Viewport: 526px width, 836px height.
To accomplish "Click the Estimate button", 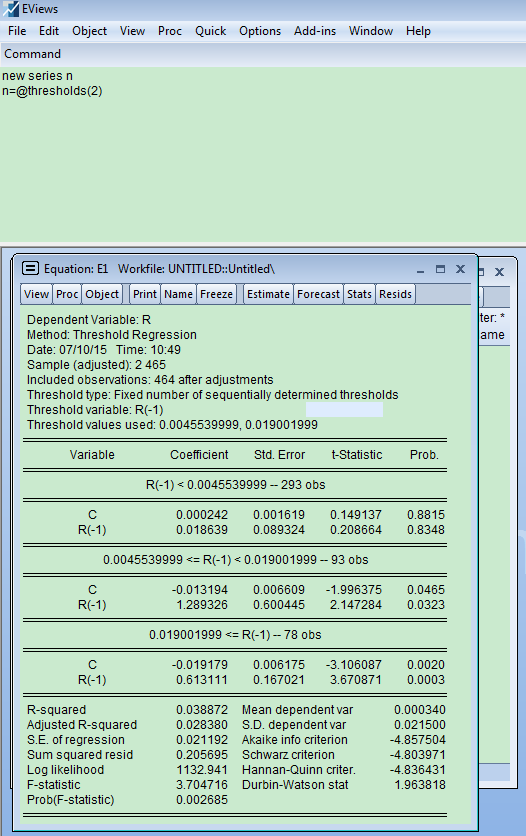I will click(x=269, y=294).
